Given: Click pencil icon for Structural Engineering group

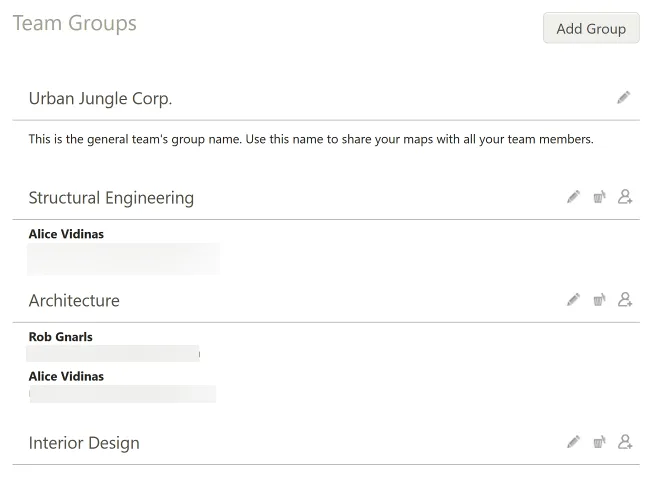Looking at the screenshot, I should pyautogui.click(x=573, y=197).
